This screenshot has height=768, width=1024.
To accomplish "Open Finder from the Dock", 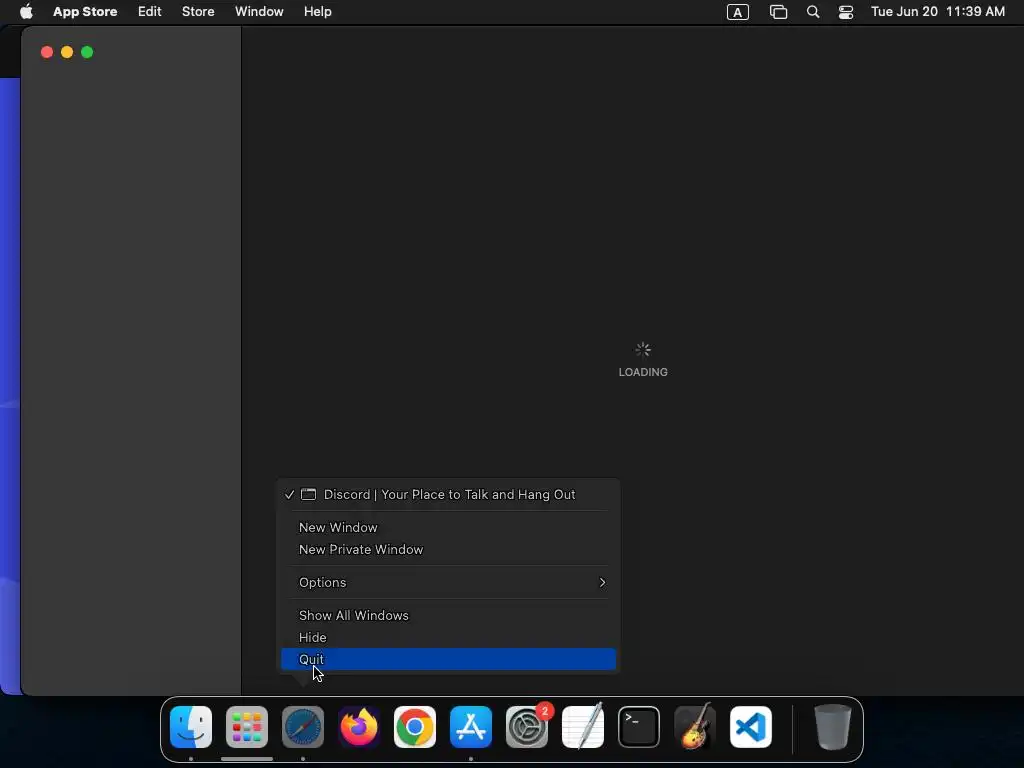I will 191,727.
